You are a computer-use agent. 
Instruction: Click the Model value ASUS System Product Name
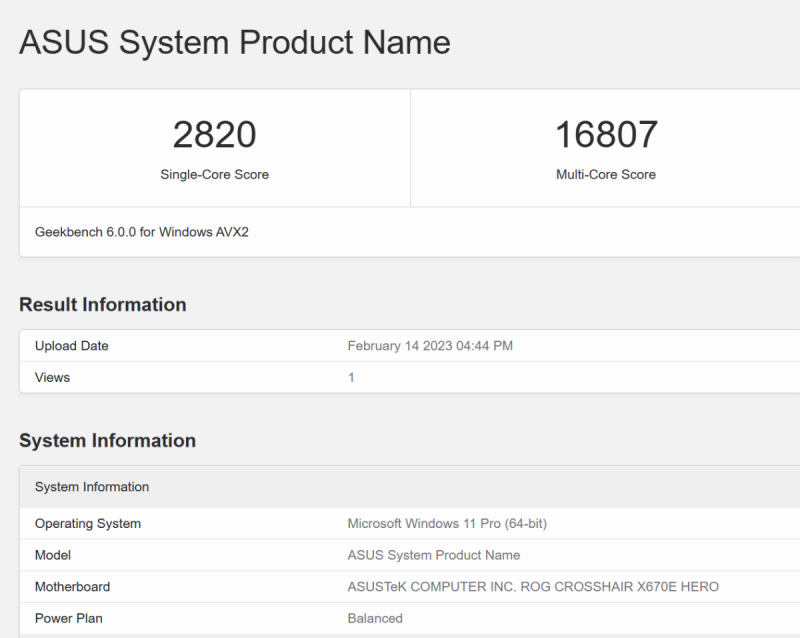point(433,555)
